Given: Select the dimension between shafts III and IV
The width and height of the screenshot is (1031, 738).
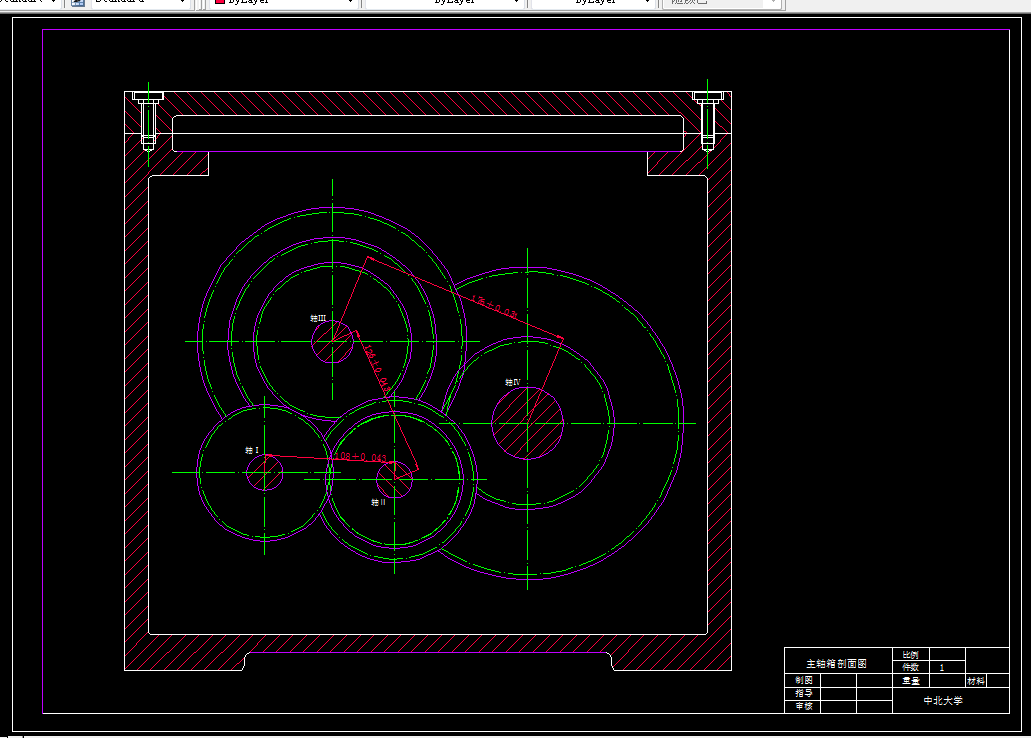Looking at the screenshot, I should pos(494,307).
